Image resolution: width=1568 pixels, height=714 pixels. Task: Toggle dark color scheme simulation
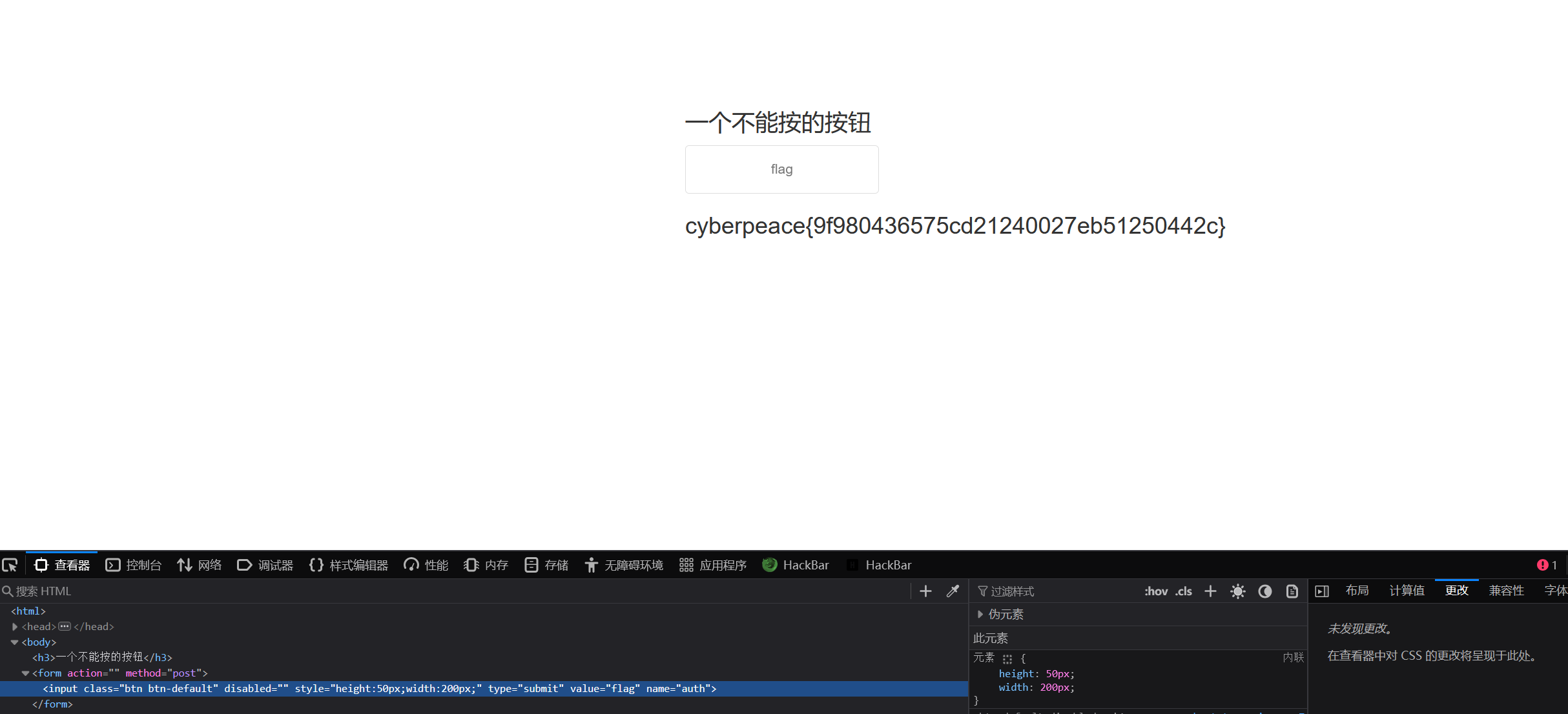pyautogui.click(x=1264, y=591)
